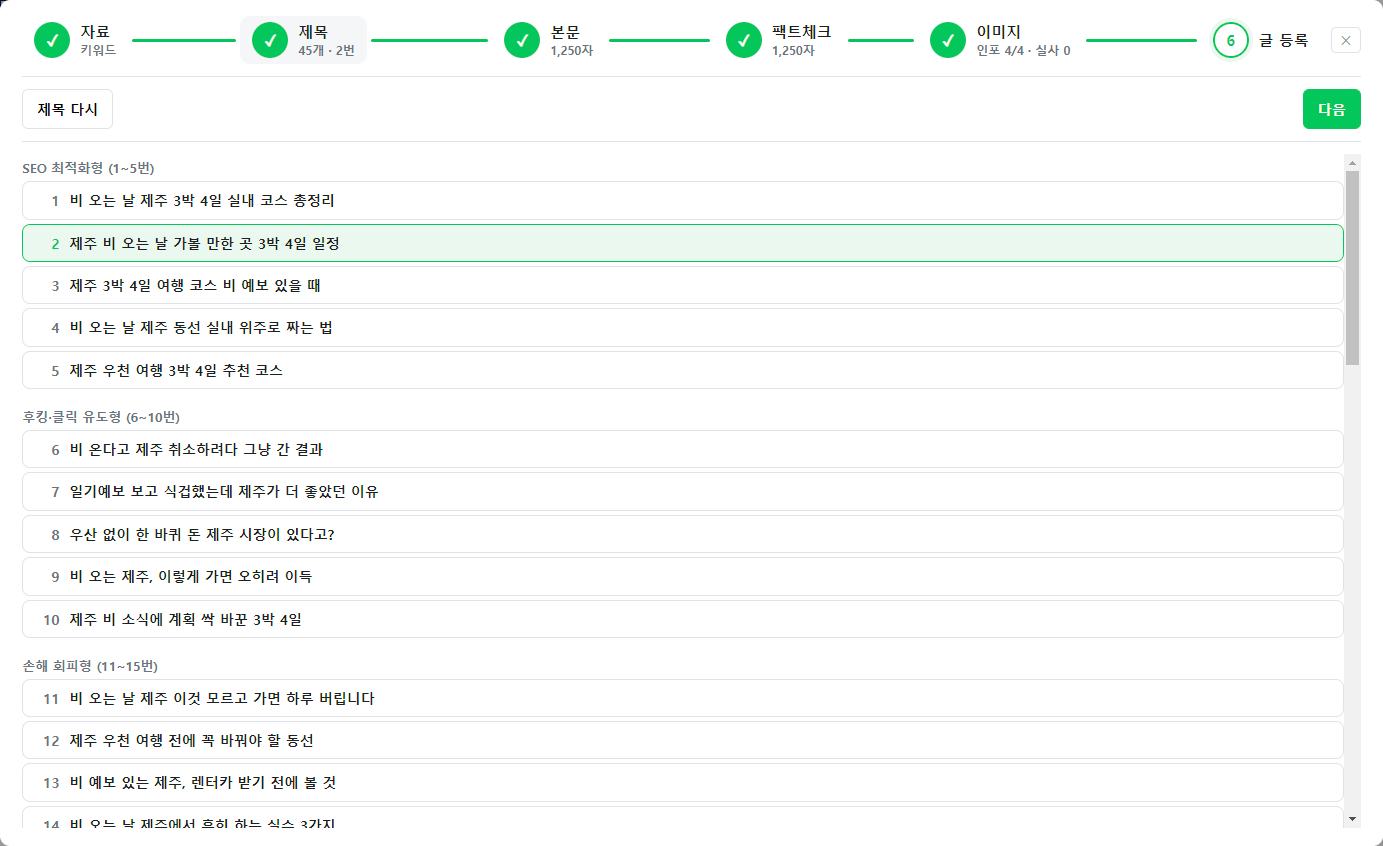Choose title 8 우산 없이 한 바퀴 돈 제주 시장

[x=682, y=534]
